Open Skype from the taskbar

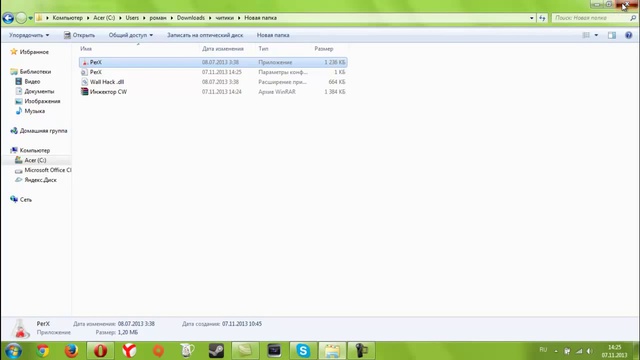coord(303,351)
